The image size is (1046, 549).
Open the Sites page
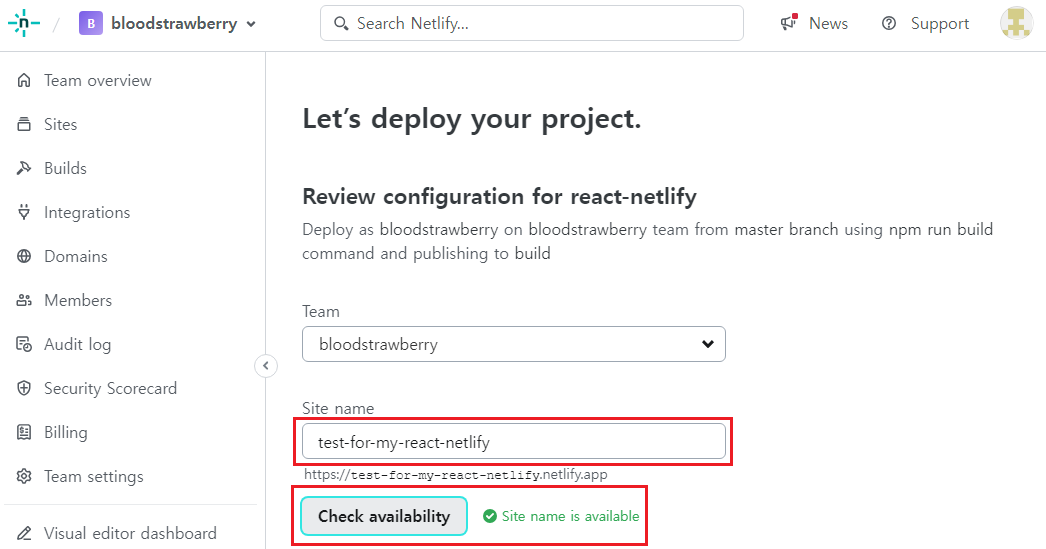[x=60, y=124]
